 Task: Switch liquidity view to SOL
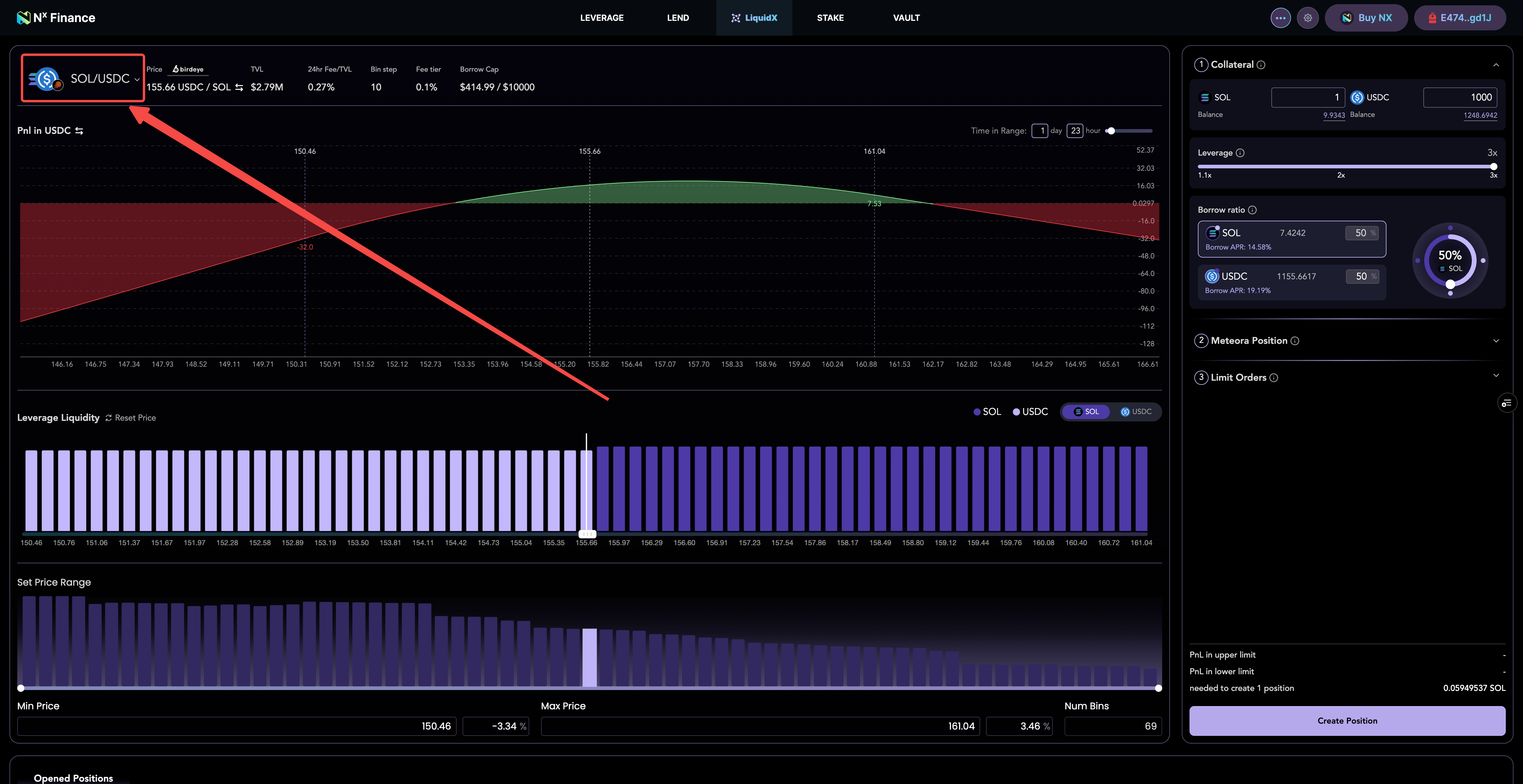point(1086,412)
